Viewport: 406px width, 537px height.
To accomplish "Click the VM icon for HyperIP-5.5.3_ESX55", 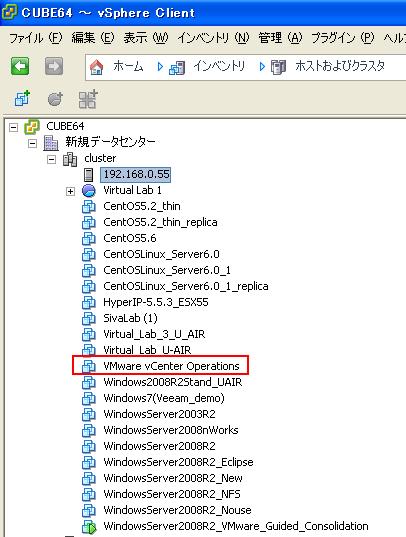I will pos(89,303).
